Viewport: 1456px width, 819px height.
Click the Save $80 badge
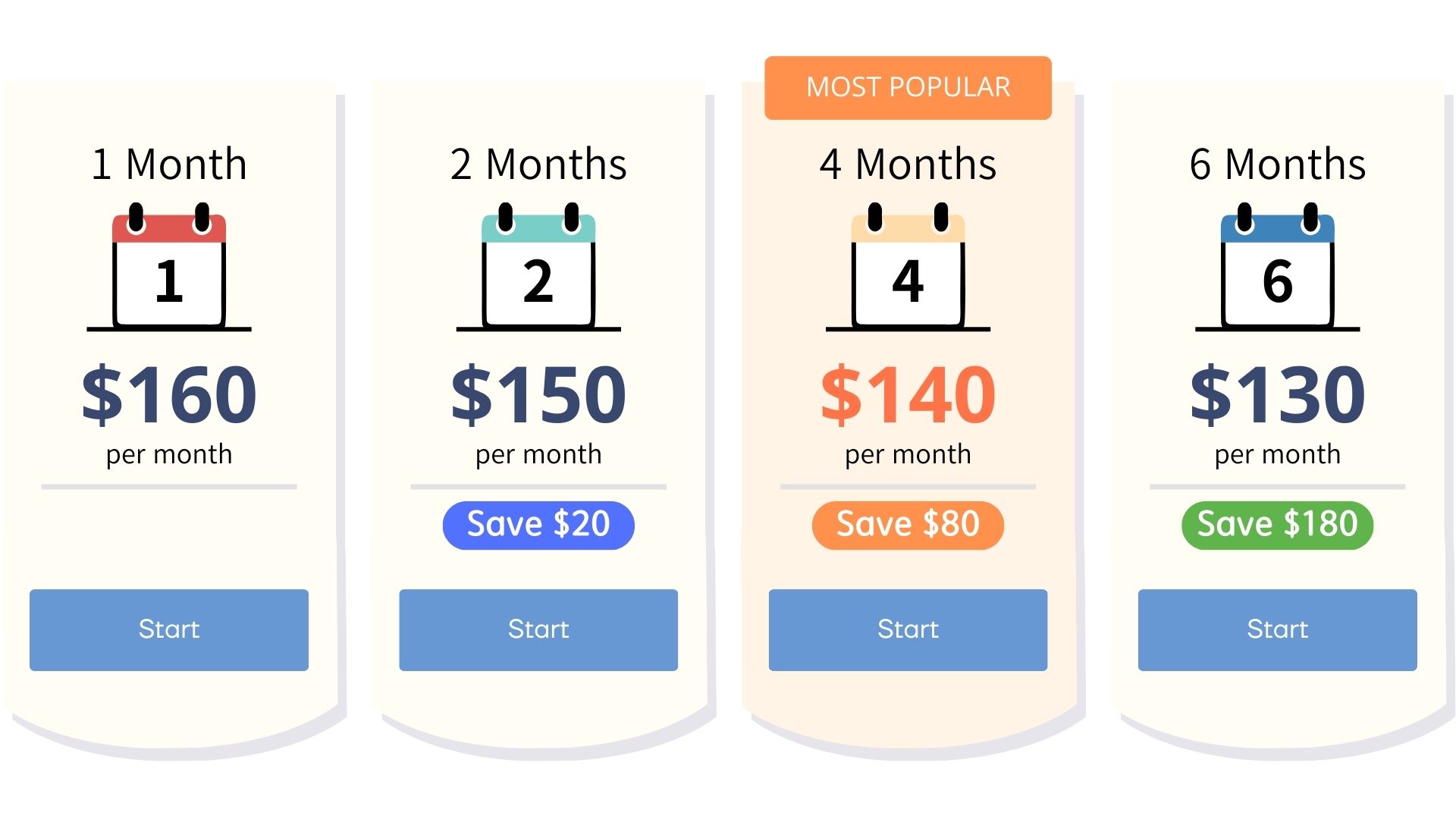(908, 525)
